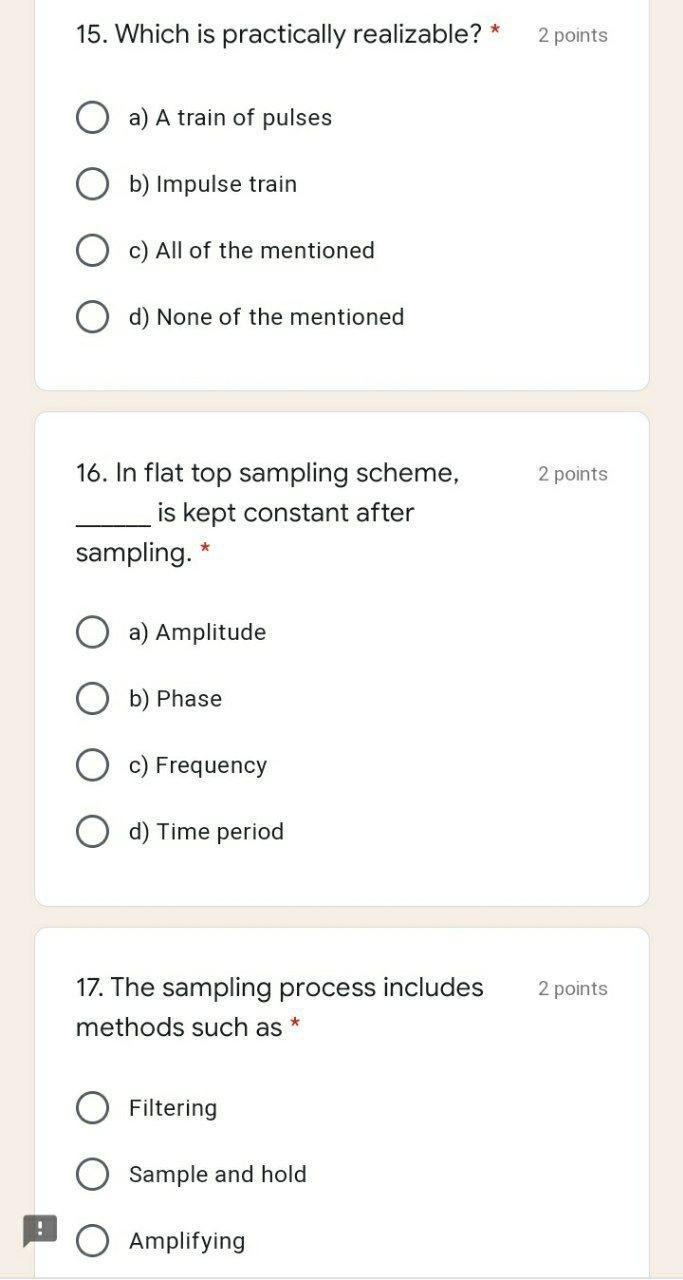This screenshot has width=683, height=1280.
Task: Choose d) None of the mentioned
Action: (x=93, y=316)
